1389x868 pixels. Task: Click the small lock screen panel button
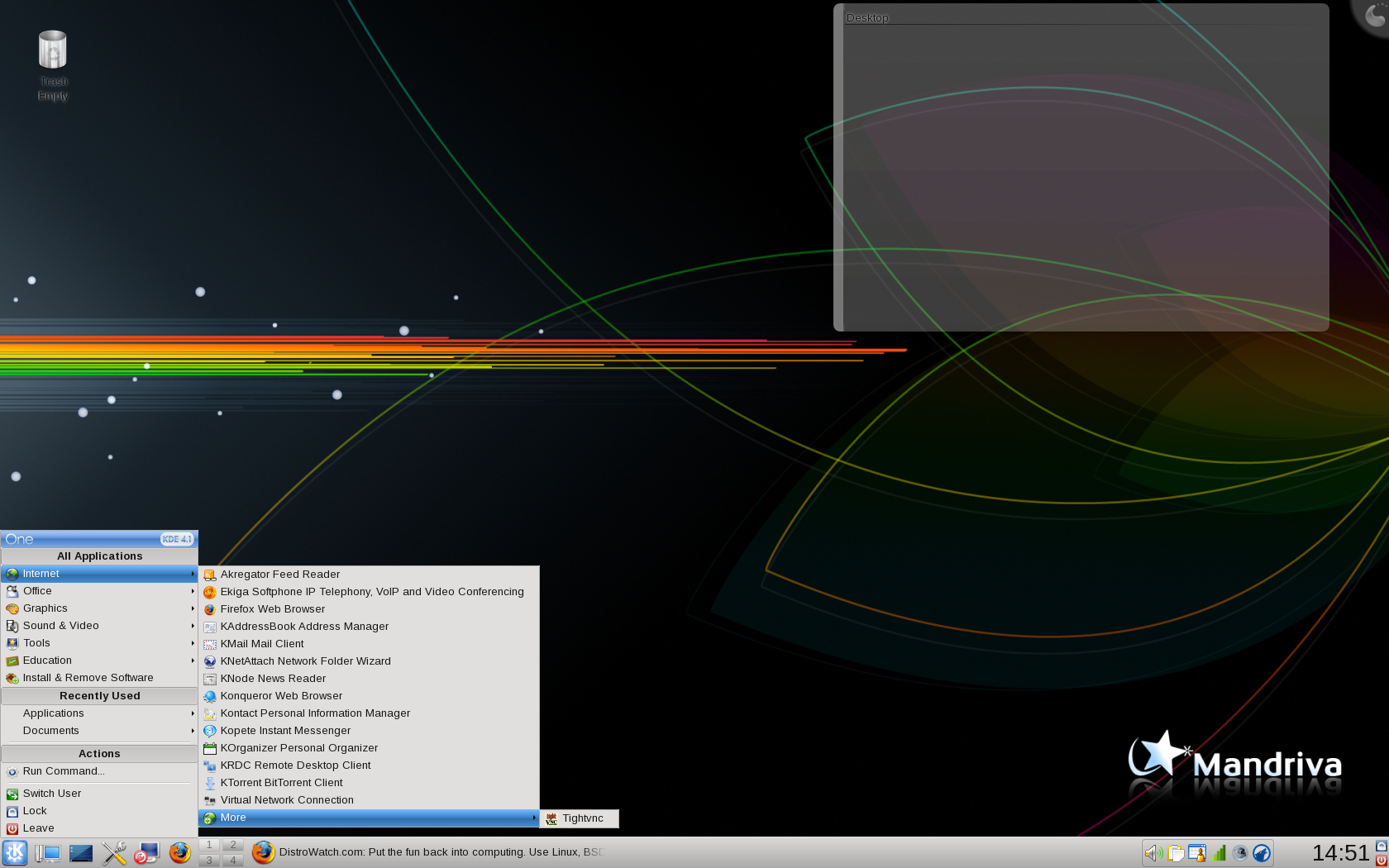tap(1381, 846)
